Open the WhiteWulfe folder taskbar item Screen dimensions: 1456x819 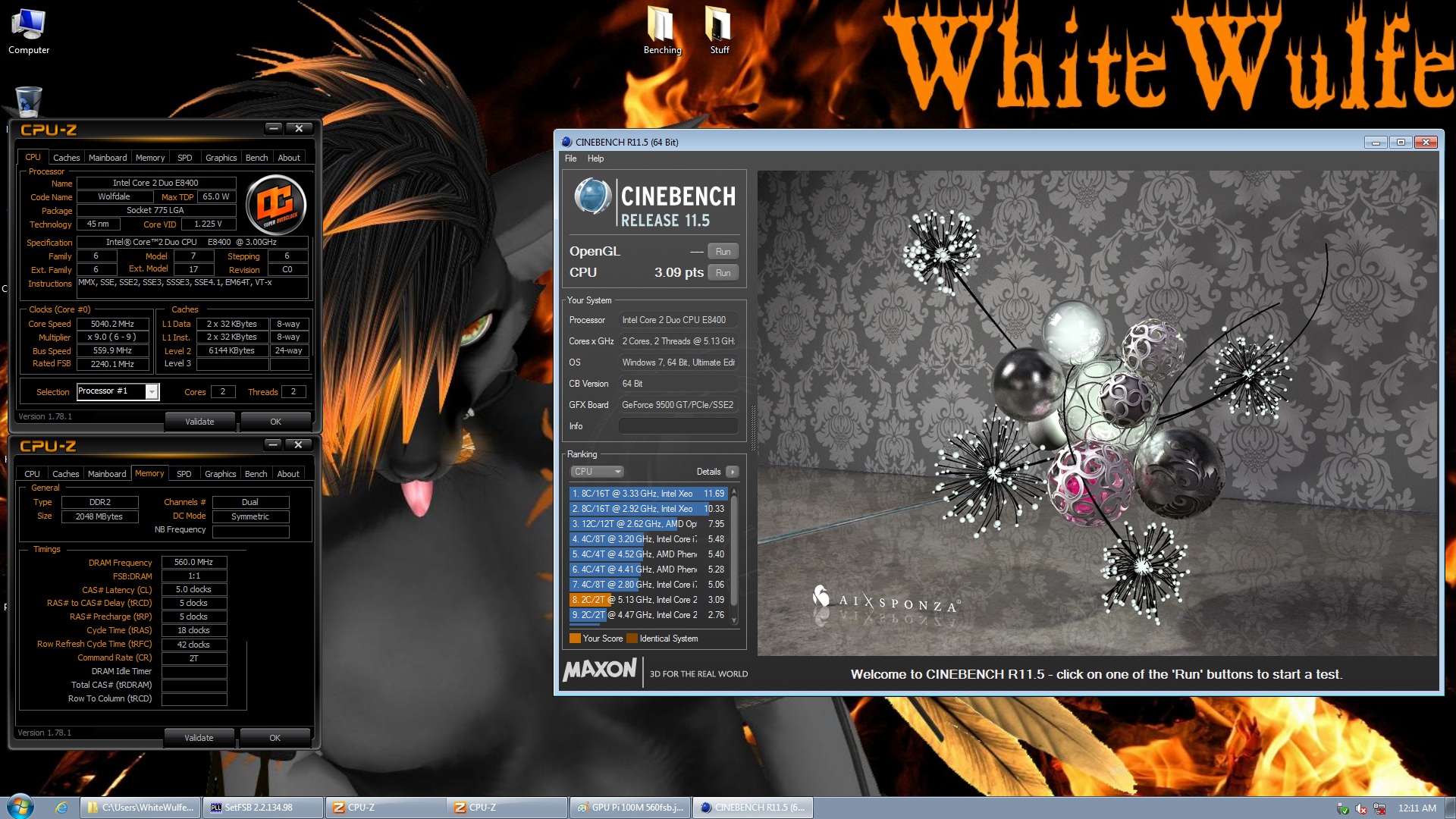(141, 808)
